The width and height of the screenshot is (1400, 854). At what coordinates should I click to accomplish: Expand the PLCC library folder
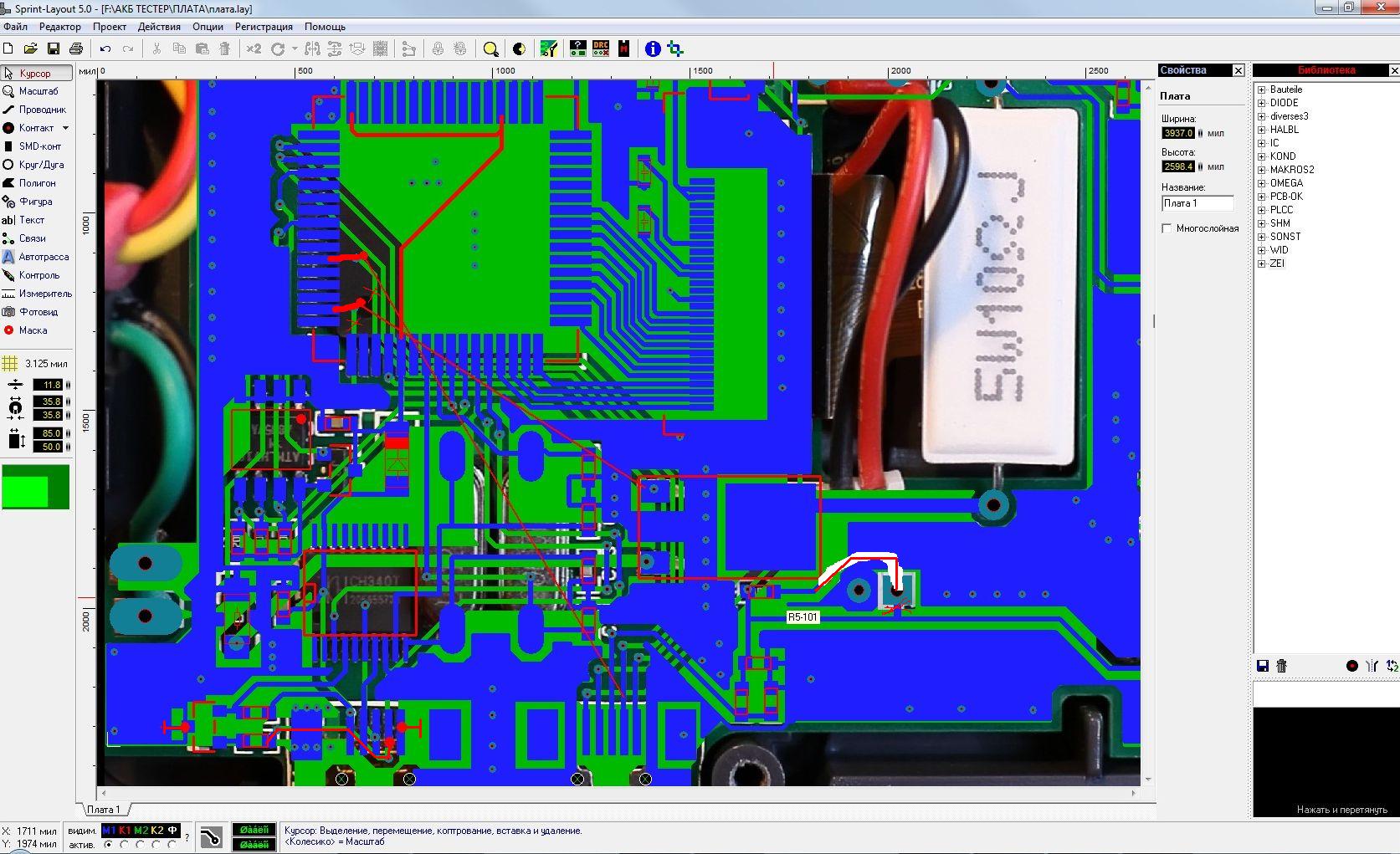(x=1262, y=210)
